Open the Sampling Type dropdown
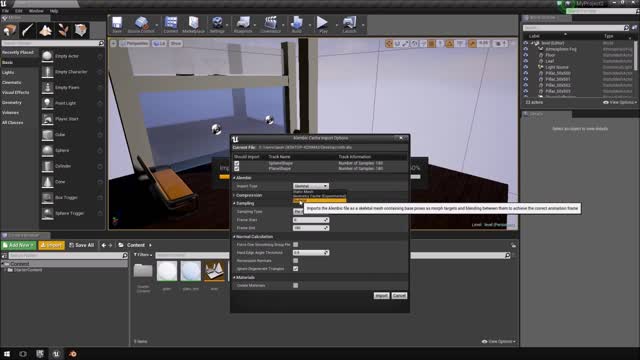The image size is (640, 360). click(x=298, y=211)
